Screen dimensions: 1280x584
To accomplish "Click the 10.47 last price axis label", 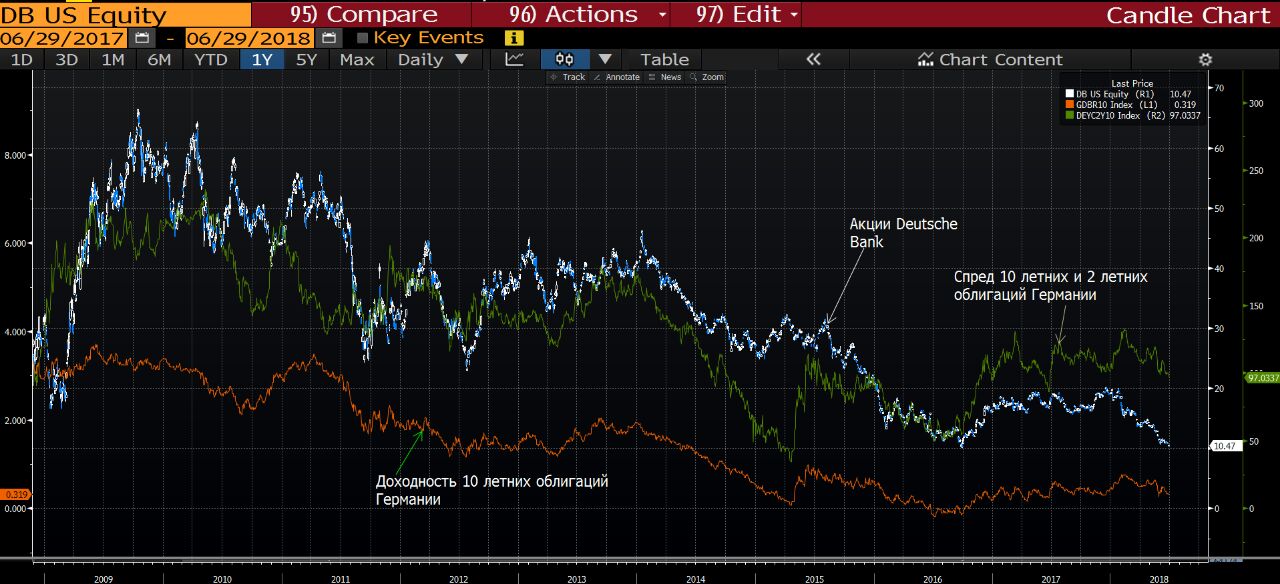I will click(x=1224, y=445).
